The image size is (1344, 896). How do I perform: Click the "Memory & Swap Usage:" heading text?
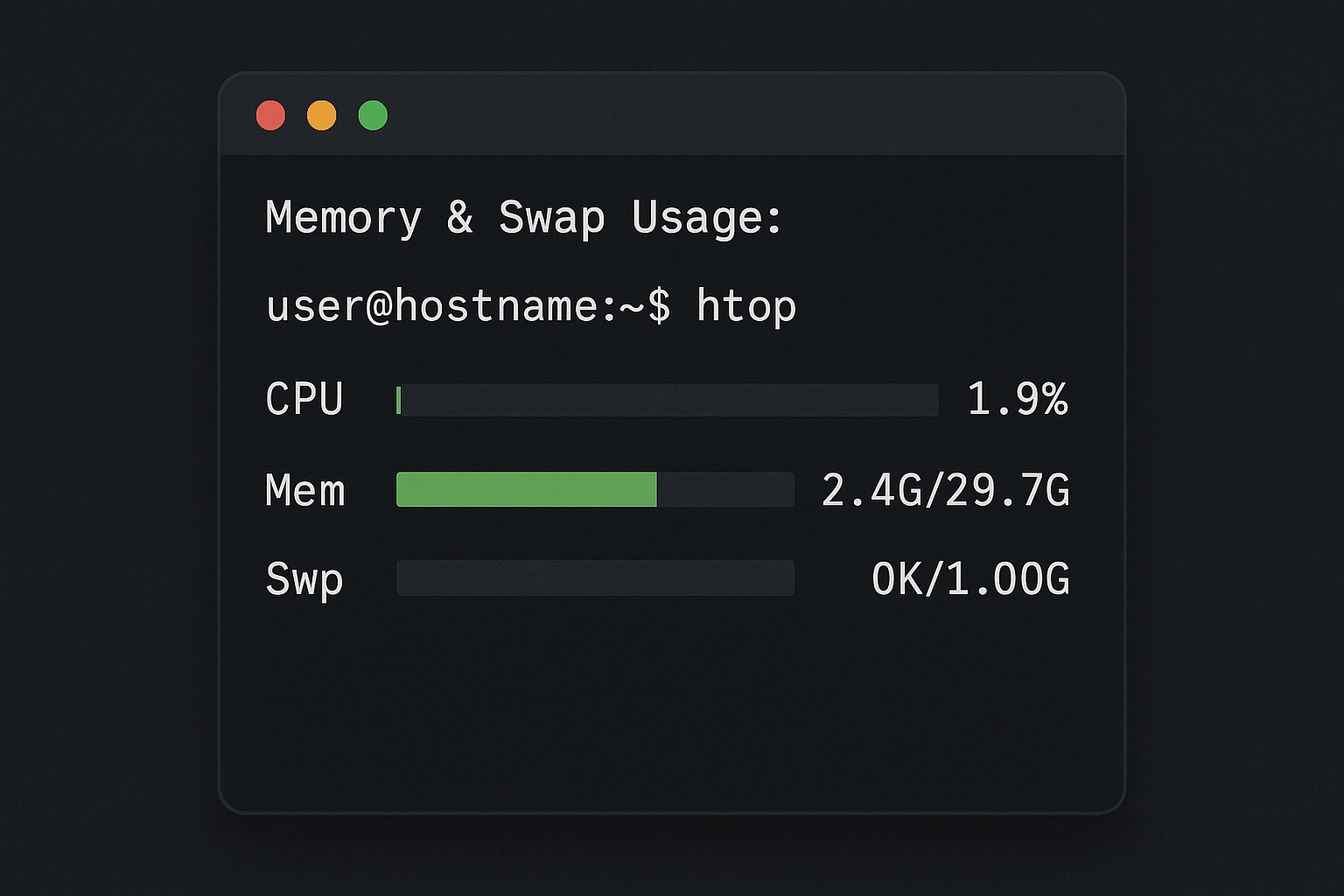523,218
